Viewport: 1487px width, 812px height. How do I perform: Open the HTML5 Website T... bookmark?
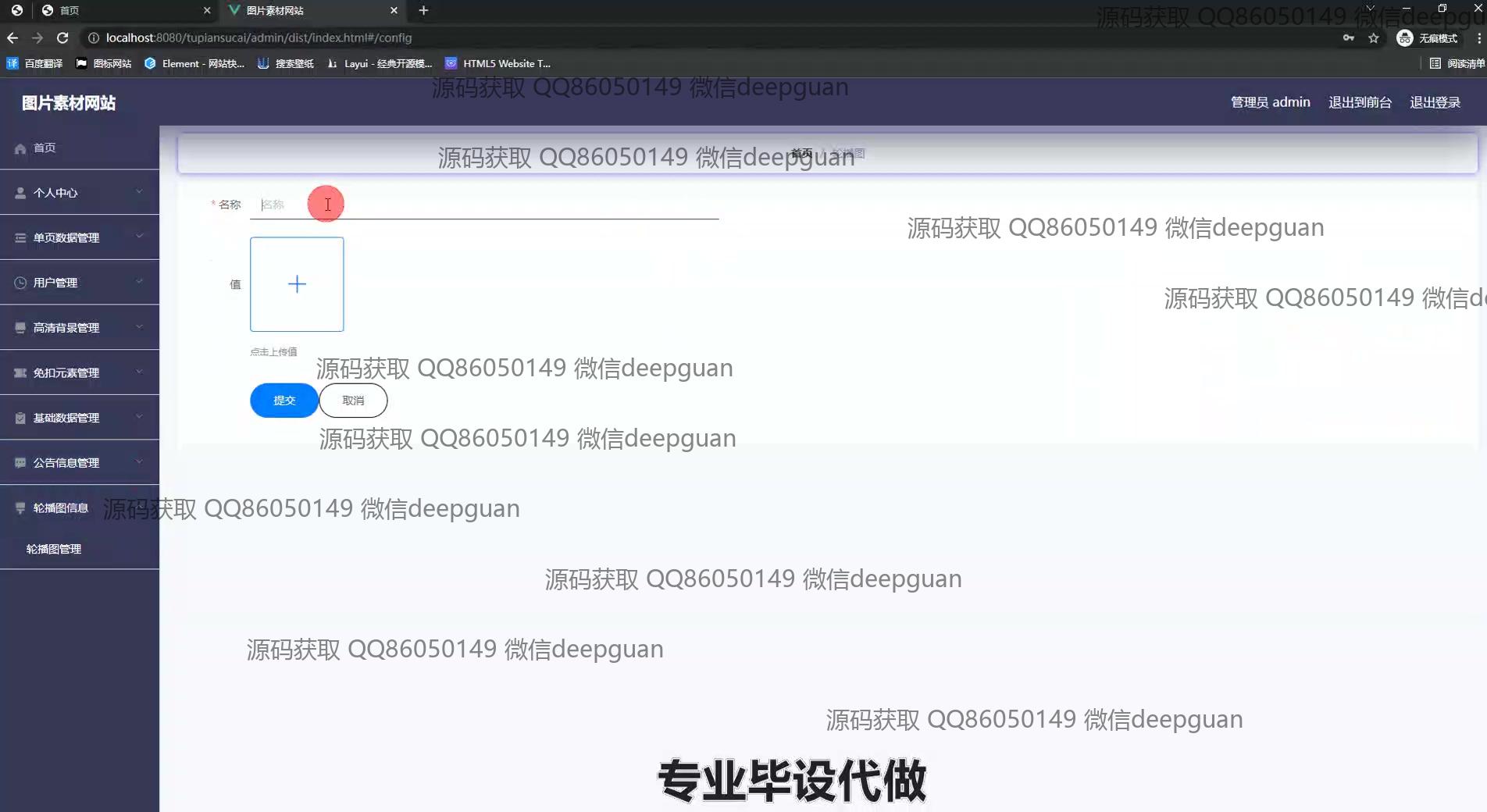pyautogui.click(x=498, y=63)
